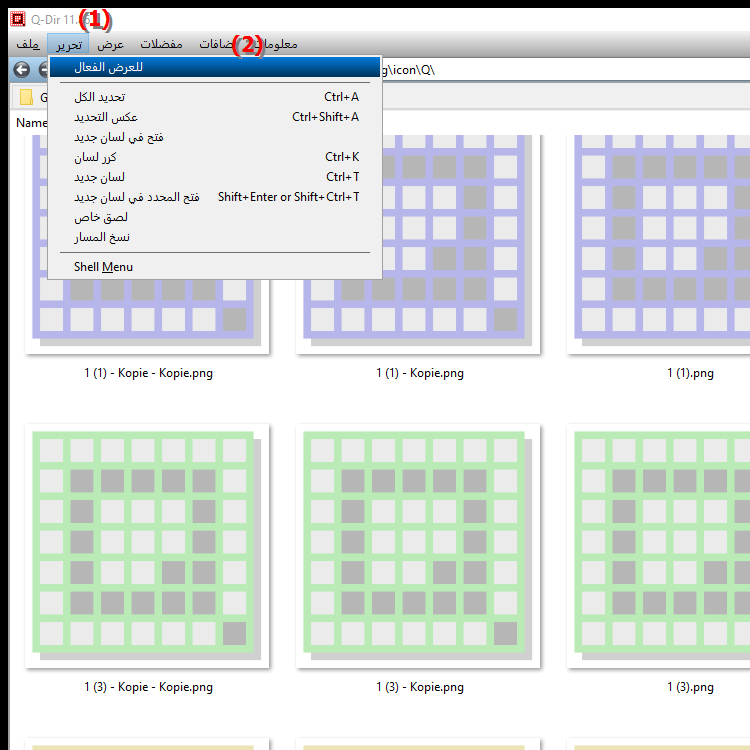The height and width of the screenshot is (750, 750).
Task: Click file name 1 (3) - Kopie.png
Action: (x=419, y=687)
